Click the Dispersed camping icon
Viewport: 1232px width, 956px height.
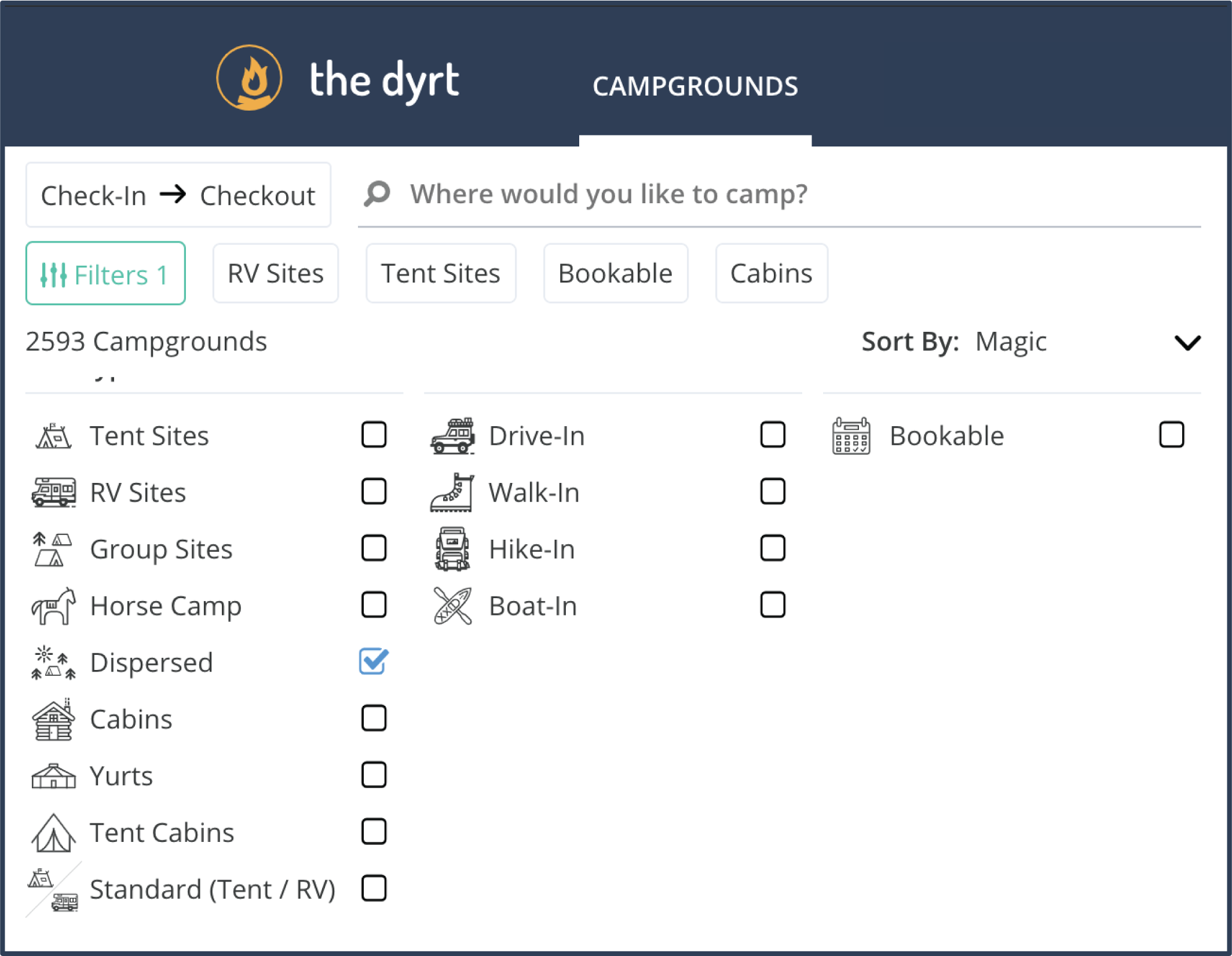pos(53,662)
